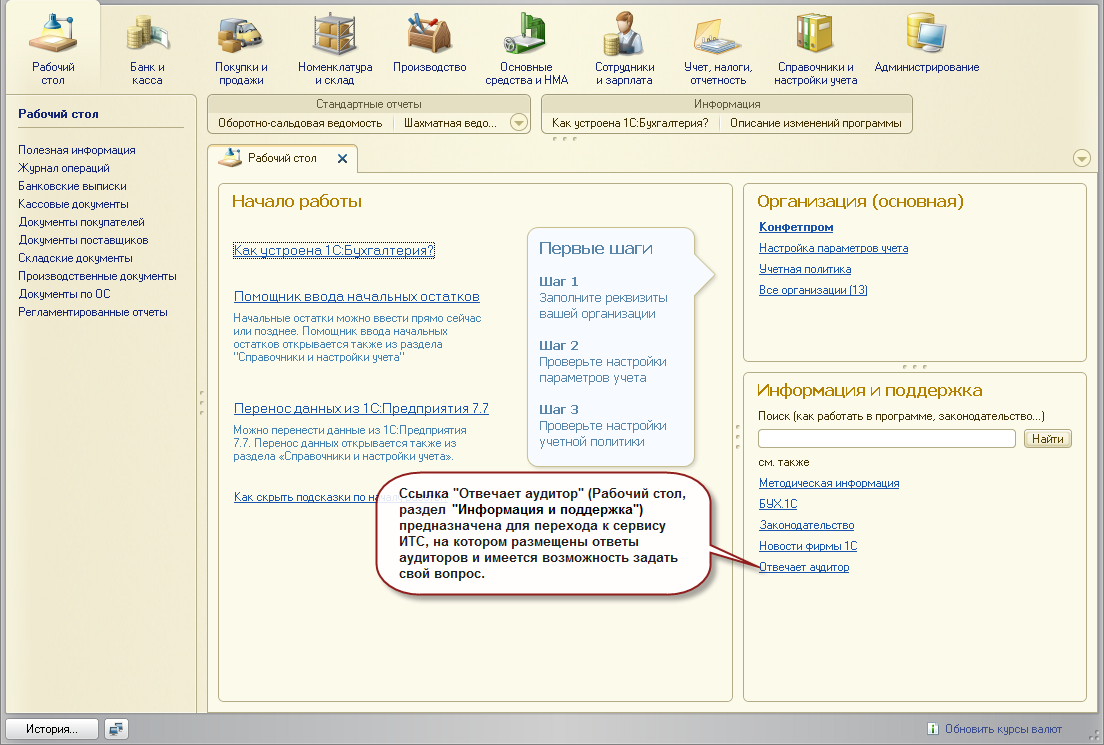
Task: Open Методическая информация link
Action: tap(829, 483)
